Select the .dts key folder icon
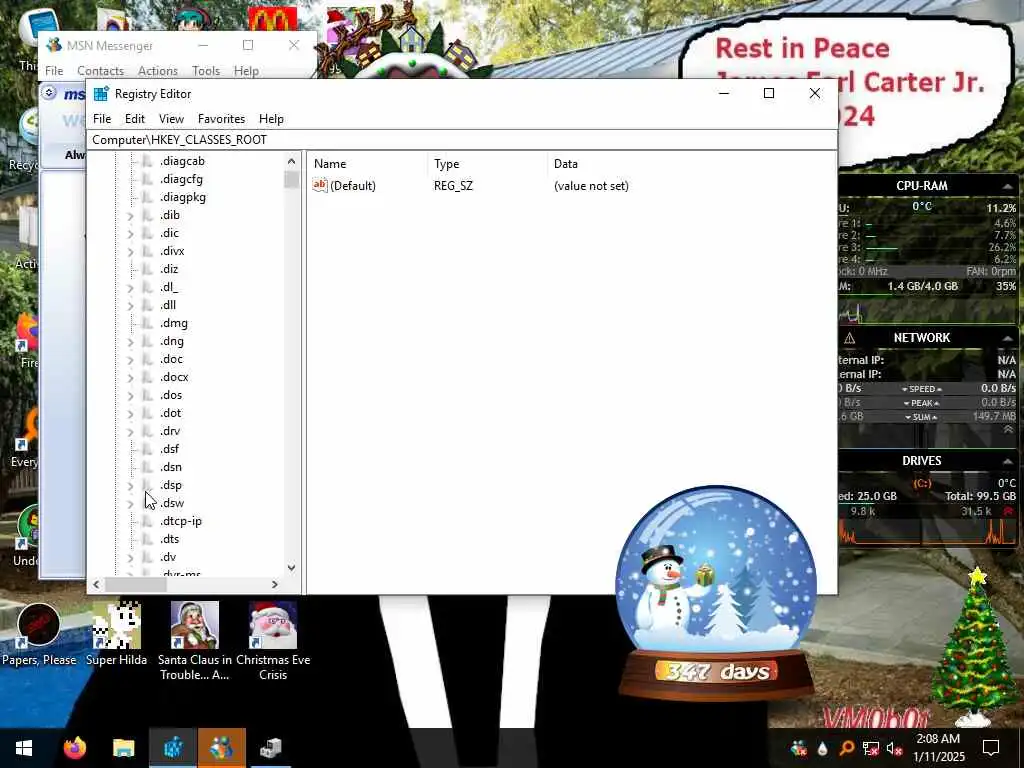Viewport: 1024px width, 768px height. (148, 539)
